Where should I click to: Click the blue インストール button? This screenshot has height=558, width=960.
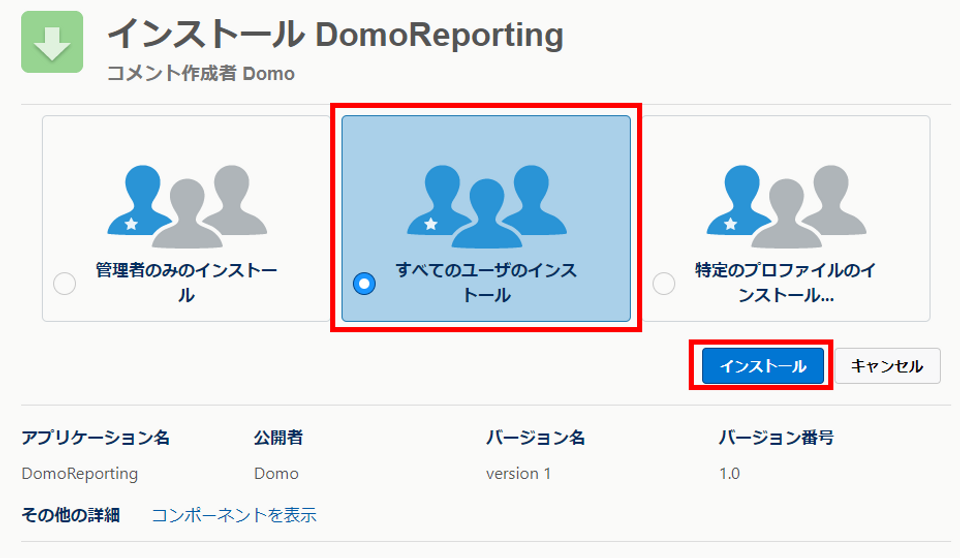pos(762,366)
